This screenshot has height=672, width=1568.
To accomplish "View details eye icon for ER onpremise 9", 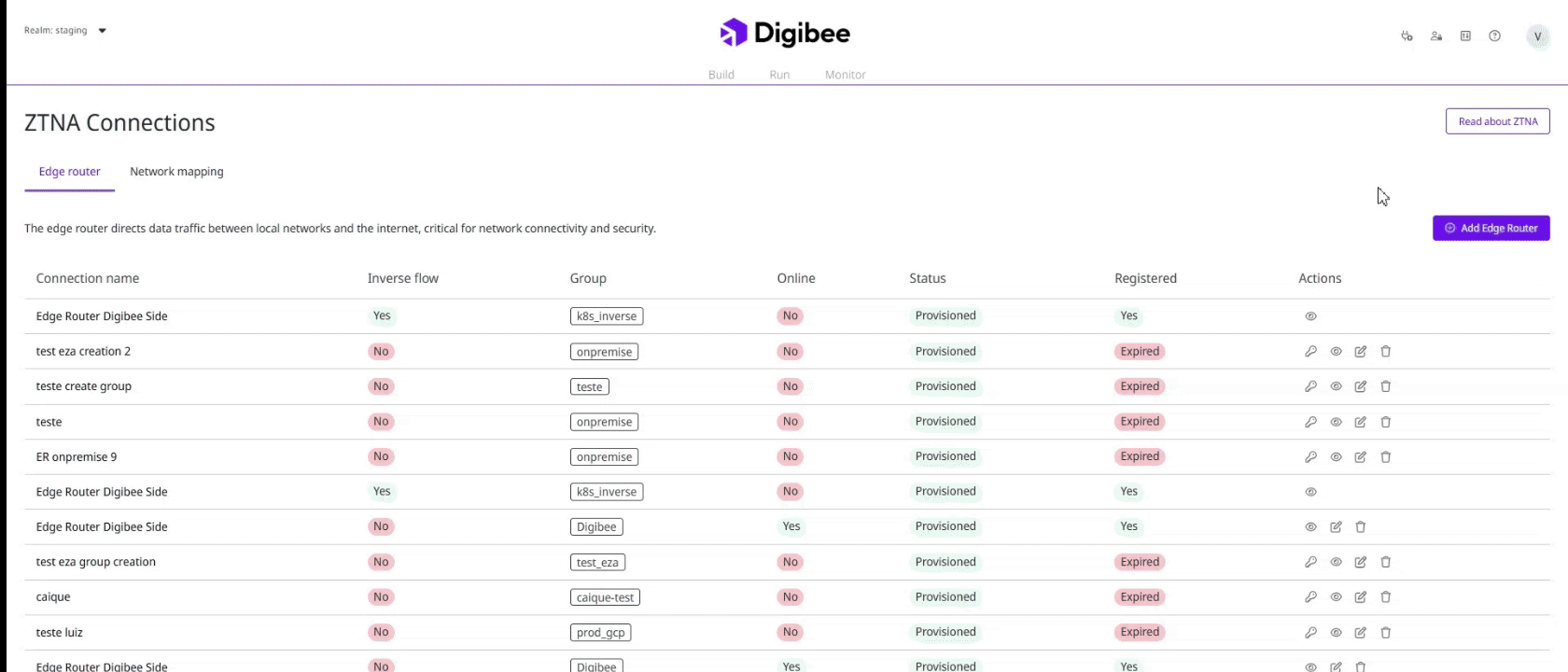I will coord(1336,457).
